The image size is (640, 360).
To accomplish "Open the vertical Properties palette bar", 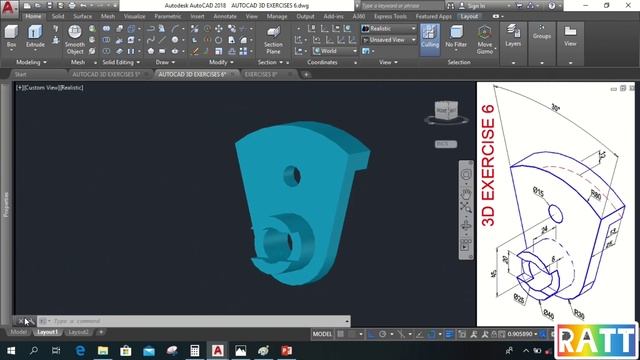I will (6, 204).
